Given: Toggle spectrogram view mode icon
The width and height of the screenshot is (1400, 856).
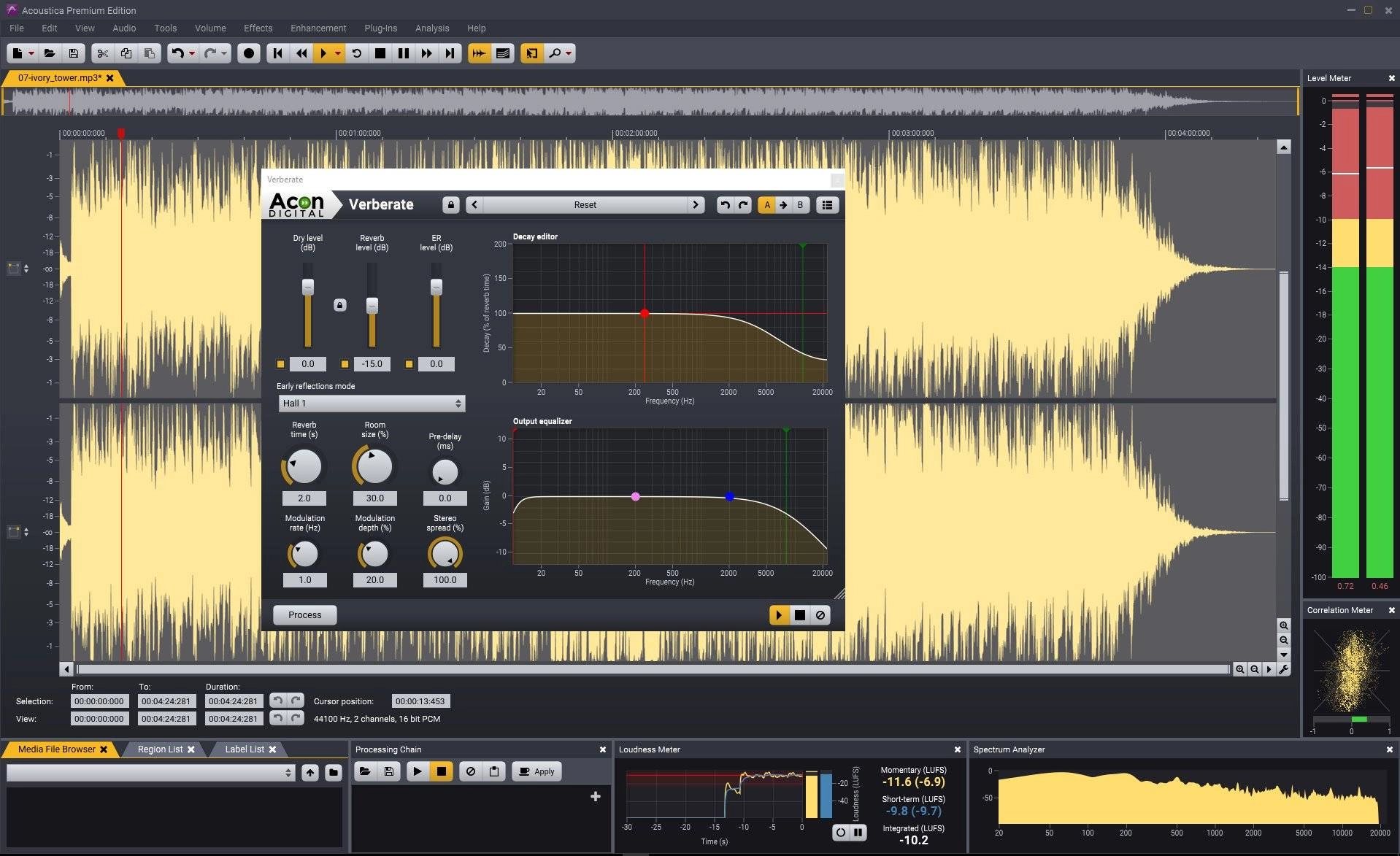Looking at the screenshot, I should [x=503, y=53].
